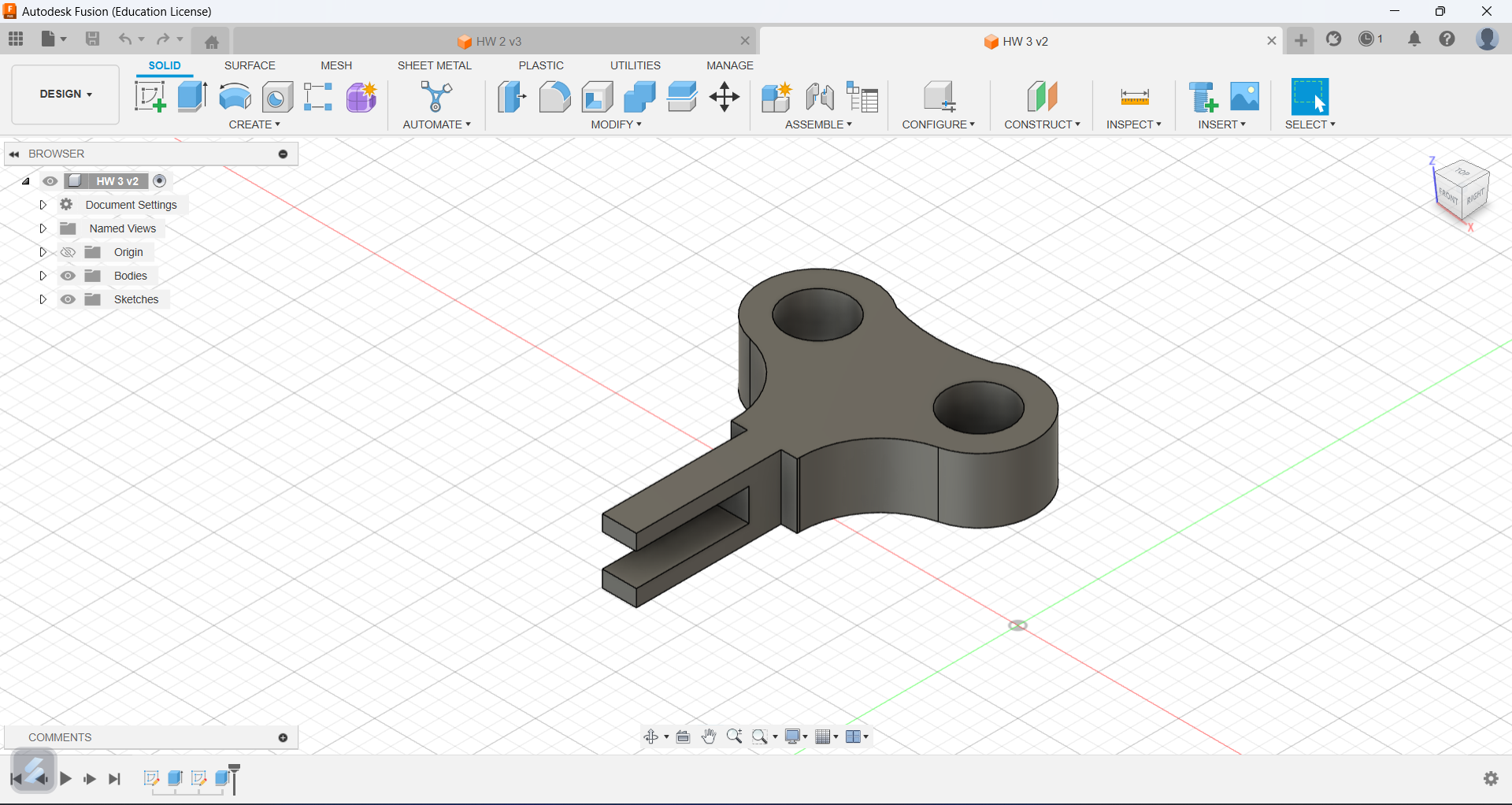The width and height of the screenshot is (1512, 805).
Task: Select the Measure tool in Inspect
Action: pyautogui.click(x=1135, y=97)
